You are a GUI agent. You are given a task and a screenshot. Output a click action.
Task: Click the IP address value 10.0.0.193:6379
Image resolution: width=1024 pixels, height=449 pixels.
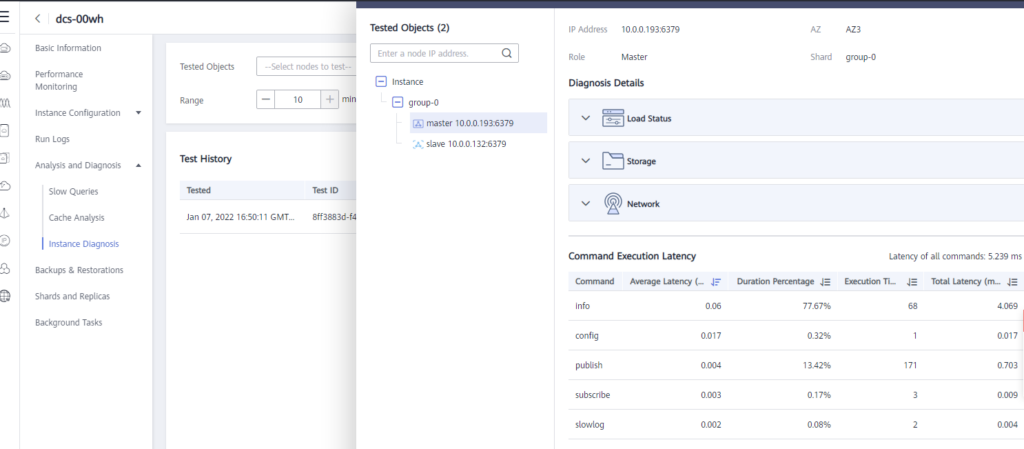652,29
